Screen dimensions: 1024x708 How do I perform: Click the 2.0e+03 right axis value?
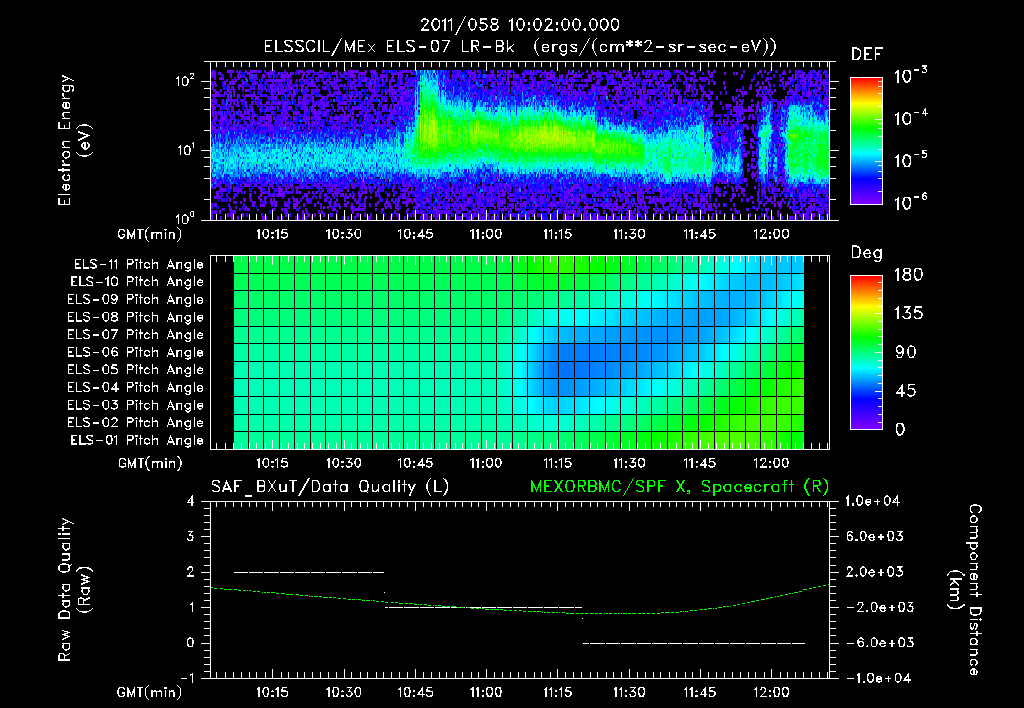point(875,572)
